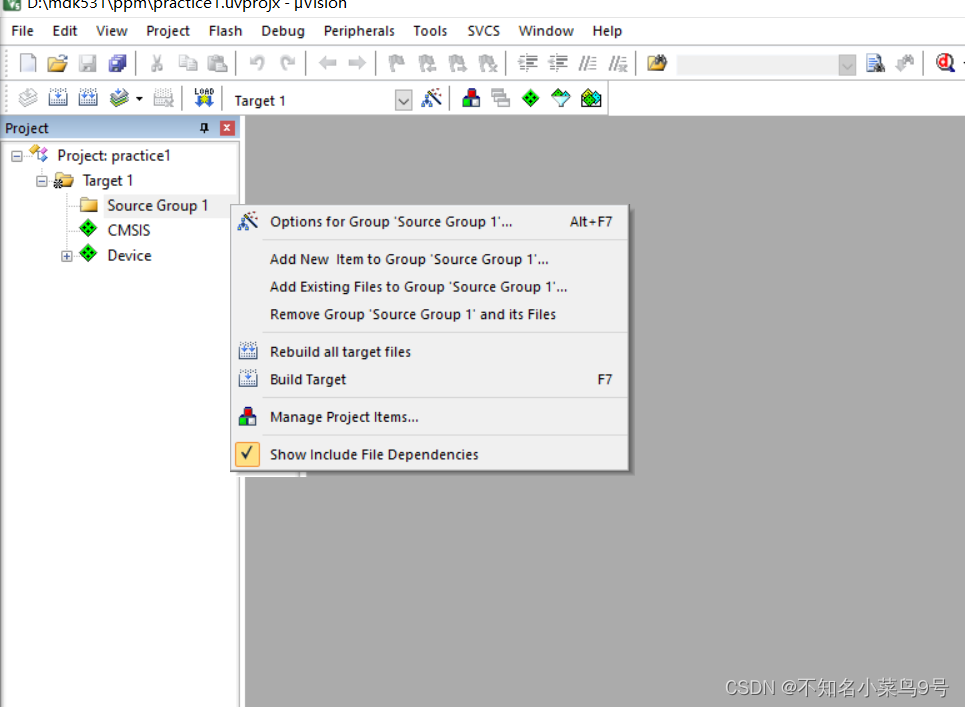Save the current file with the disk icon

tap(87, 63)
